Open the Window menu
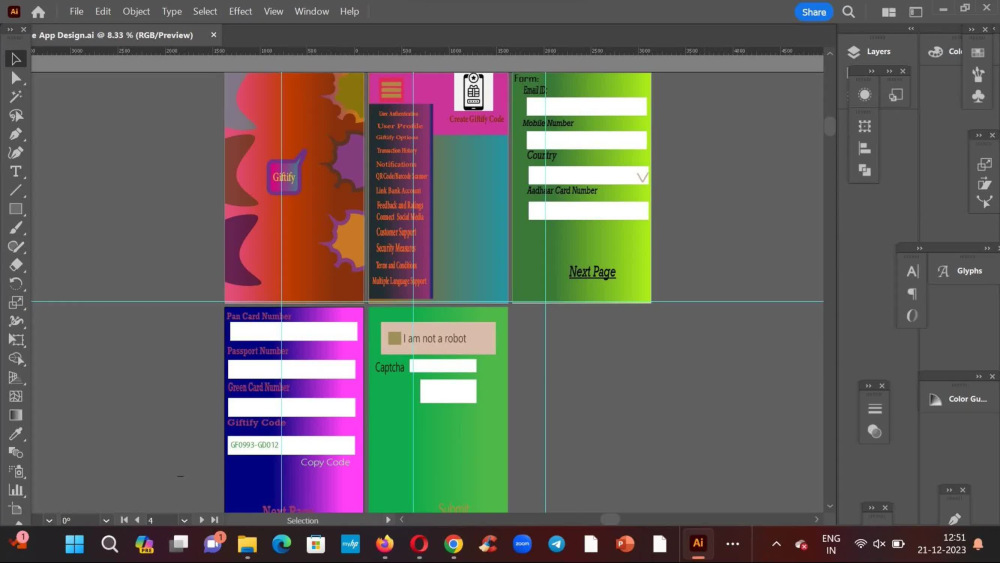This screenshot has height=563, width=1000. (x=312, y=11)
